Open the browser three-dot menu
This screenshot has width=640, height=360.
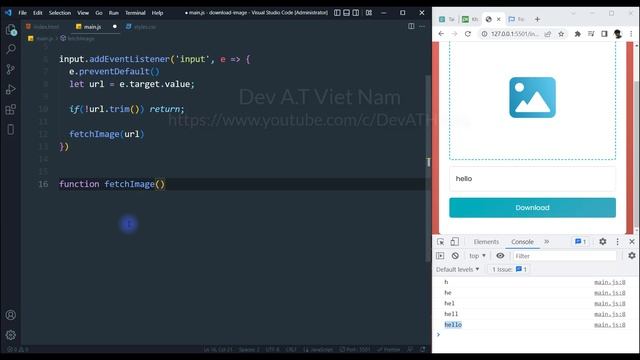(x=631, y=34)
